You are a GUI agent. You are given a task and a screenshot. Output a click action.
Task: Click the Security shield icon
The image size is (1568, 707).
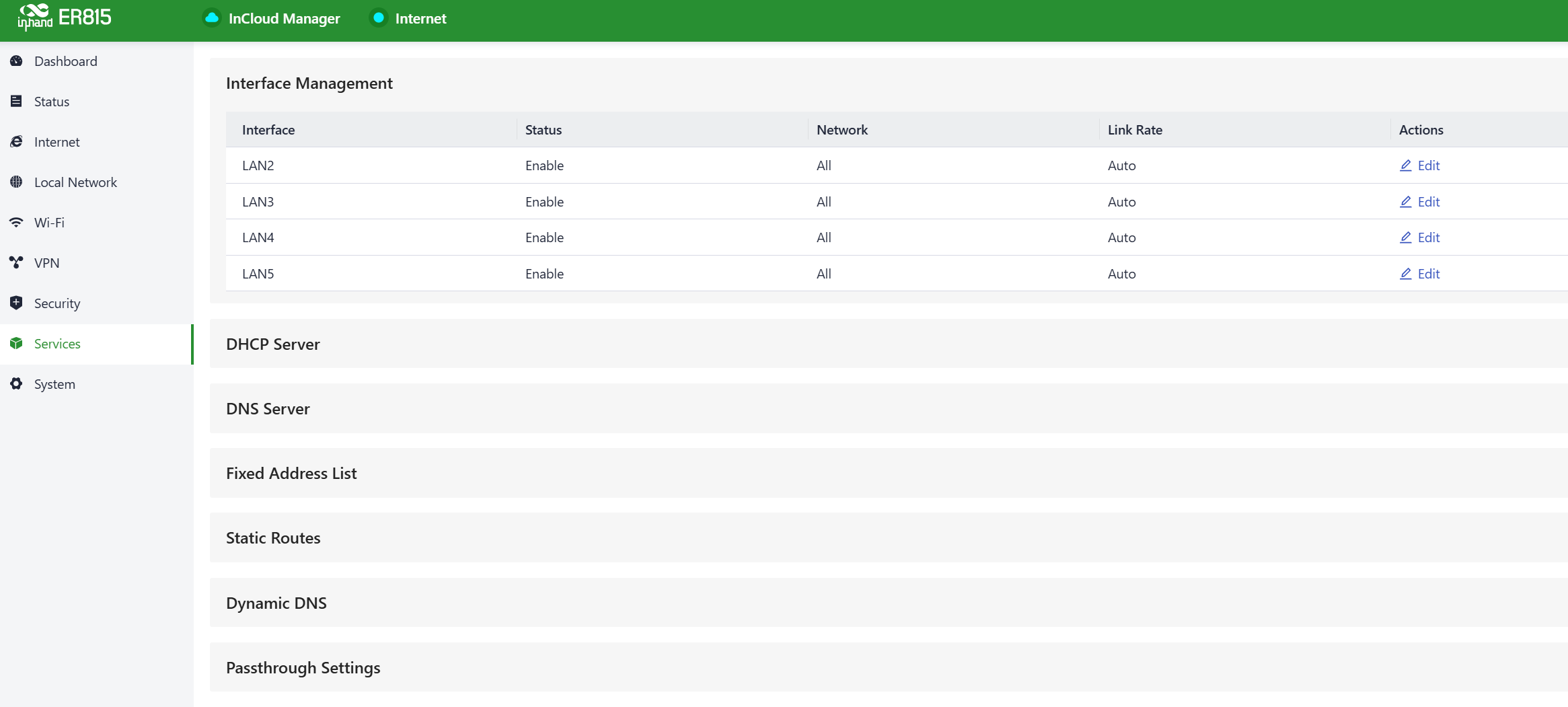pos(16,303)
